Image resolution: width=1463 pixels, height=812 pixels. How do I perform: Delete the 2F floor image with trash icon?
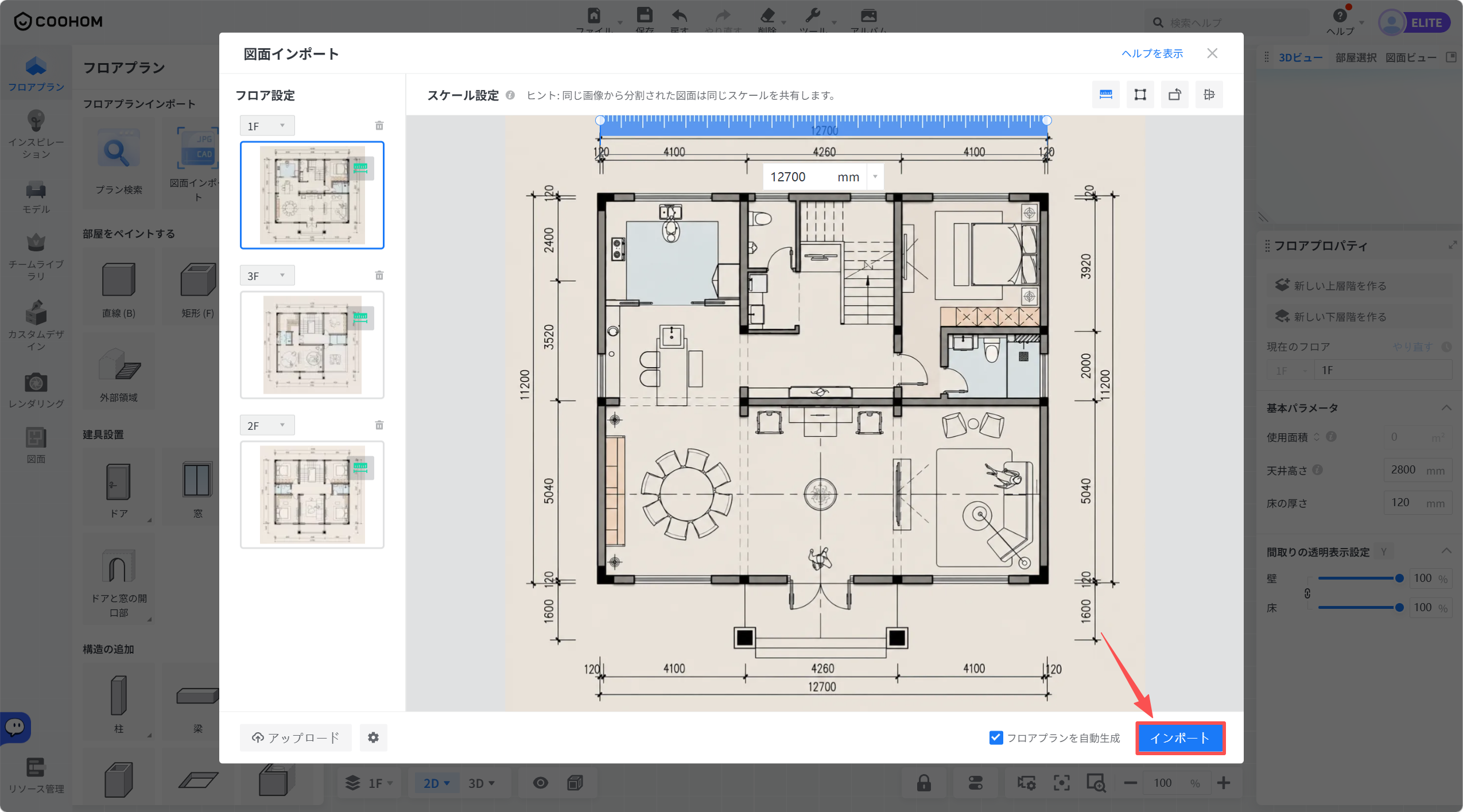click(x=379, y=425)
